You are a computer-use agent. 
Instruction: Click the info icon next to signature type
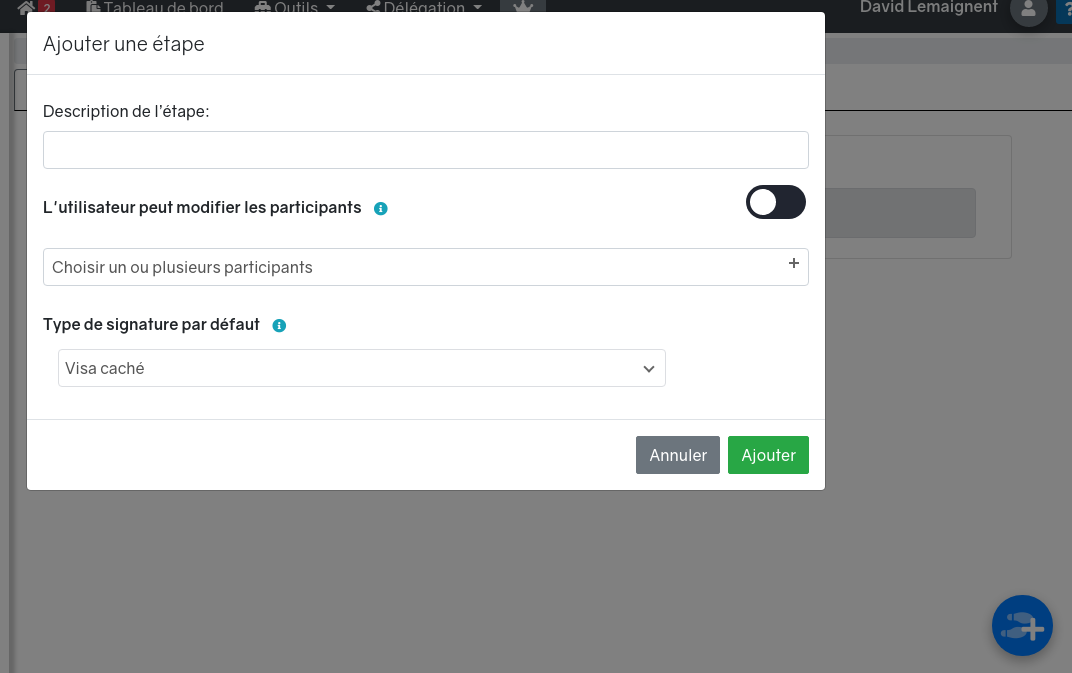point(279,326)
